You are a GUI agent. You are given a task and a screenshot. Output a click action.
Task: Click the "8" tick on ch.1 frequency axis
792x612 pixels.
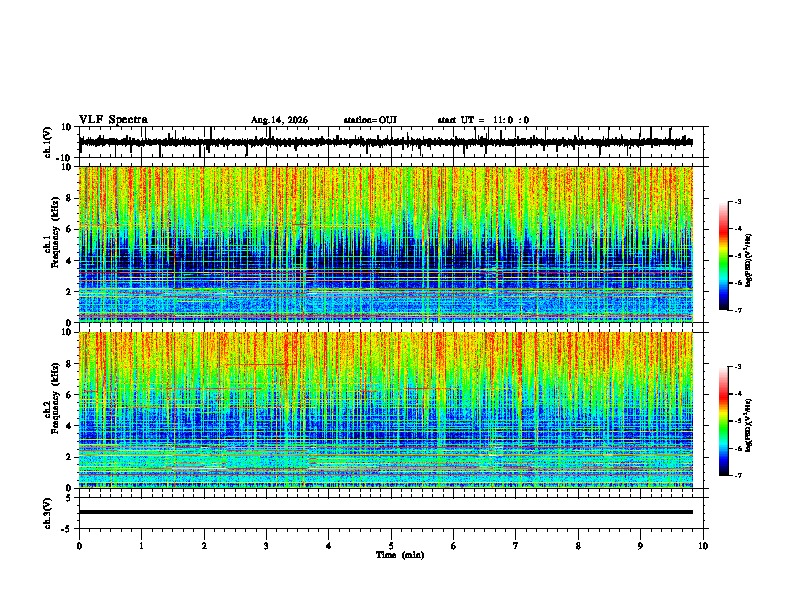(x=69, y=198)
